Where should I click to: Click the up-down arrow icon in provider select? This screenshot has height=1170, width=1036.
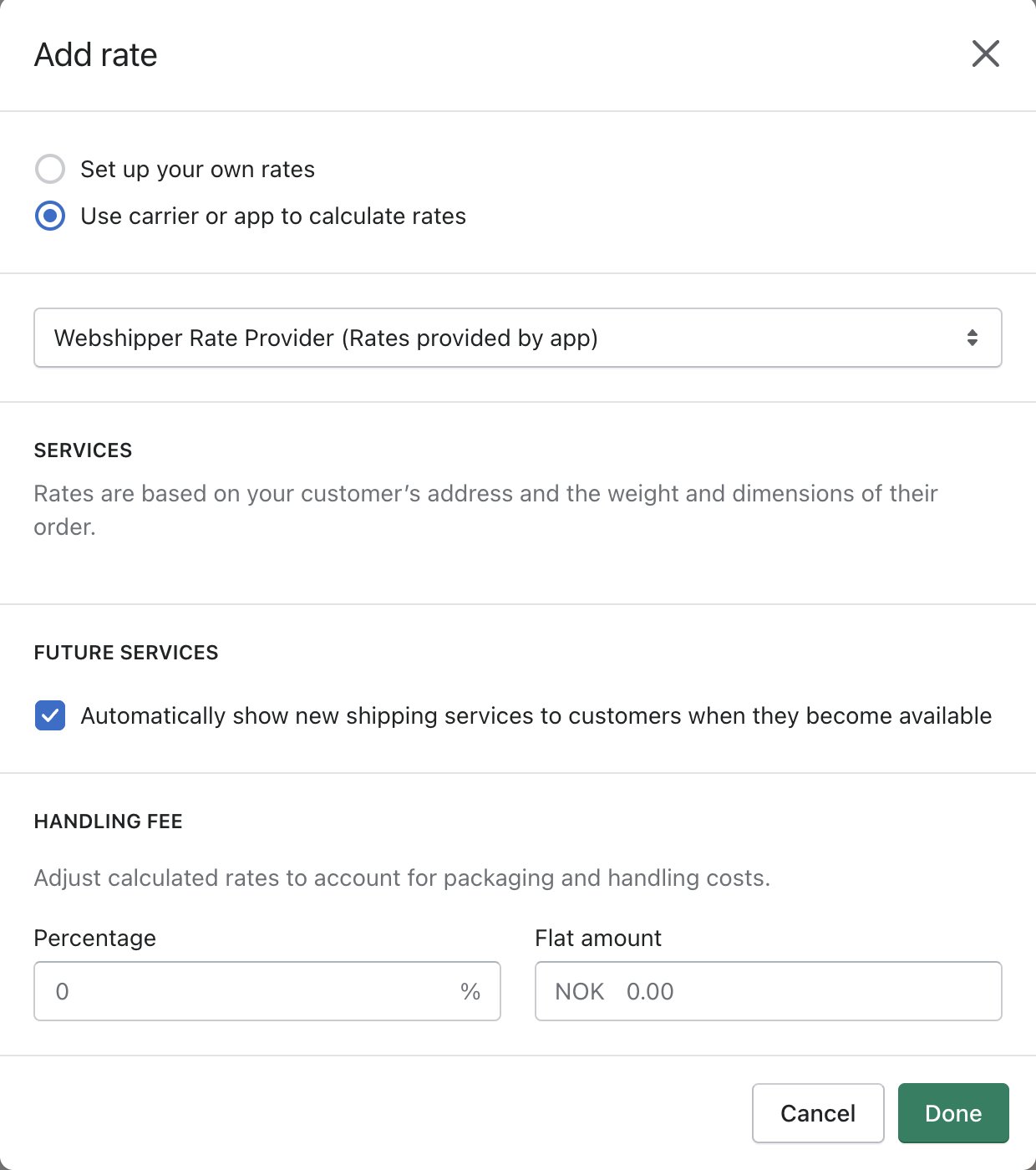tap(972, 338)
